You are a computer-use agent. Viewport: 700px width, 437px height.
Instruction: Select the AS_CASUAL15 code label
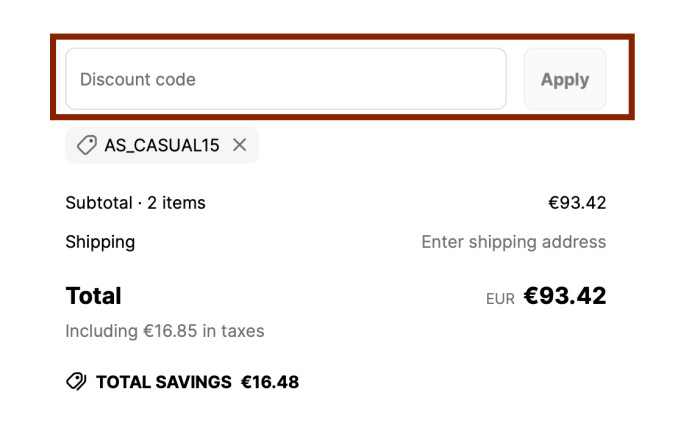coord(161,145)
